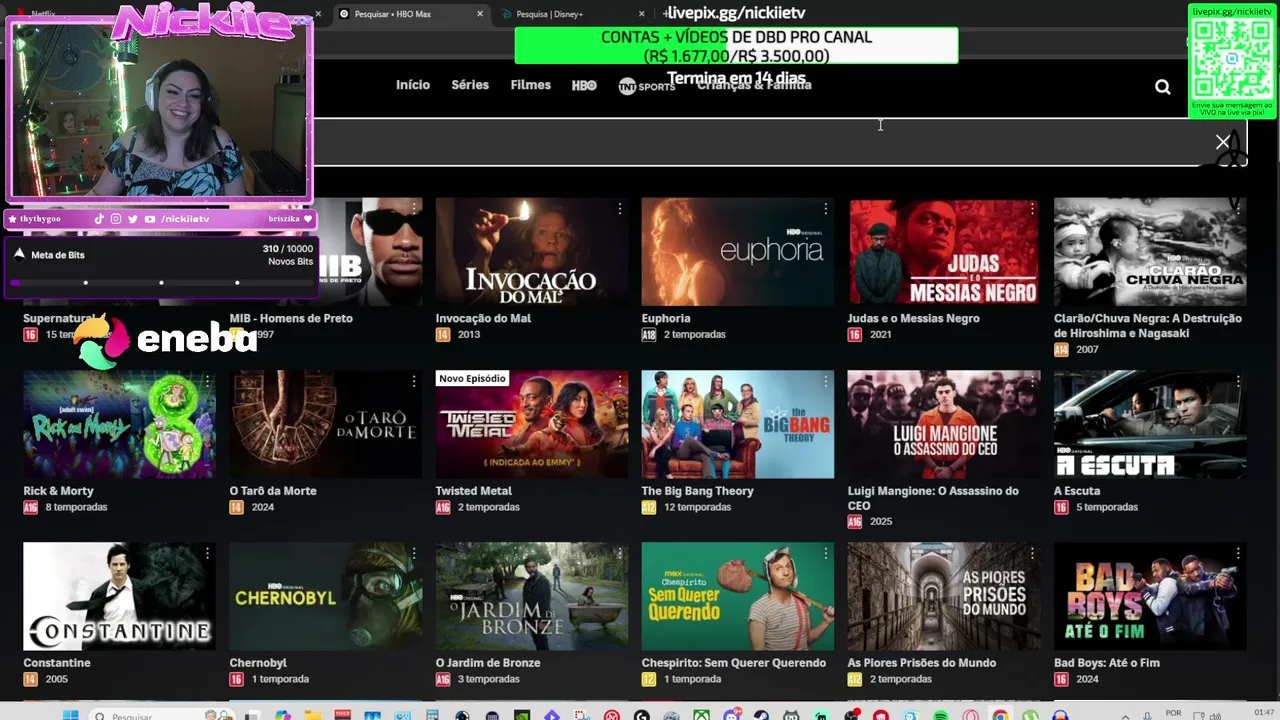
Task: Open the O Jardim de Bronze thumbnail
Action: 531,596
